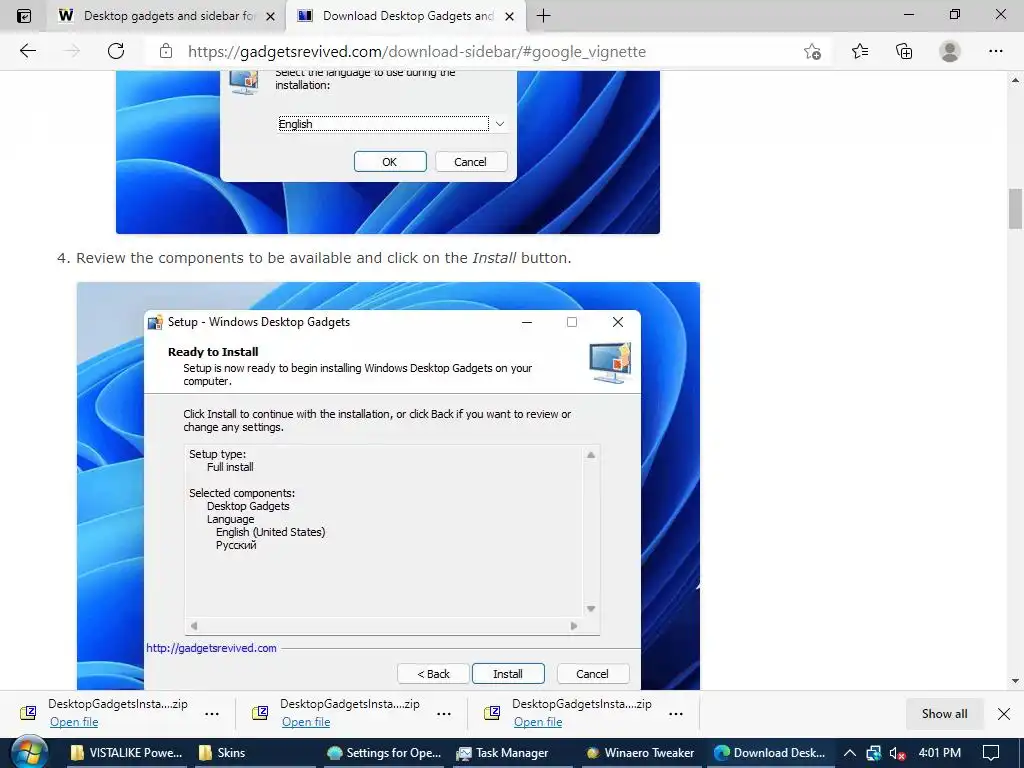Image resolution: width=1024 pixels, height=768 pixels.
Task: Open the third downloaded zip file link
Action: [537, 722]
